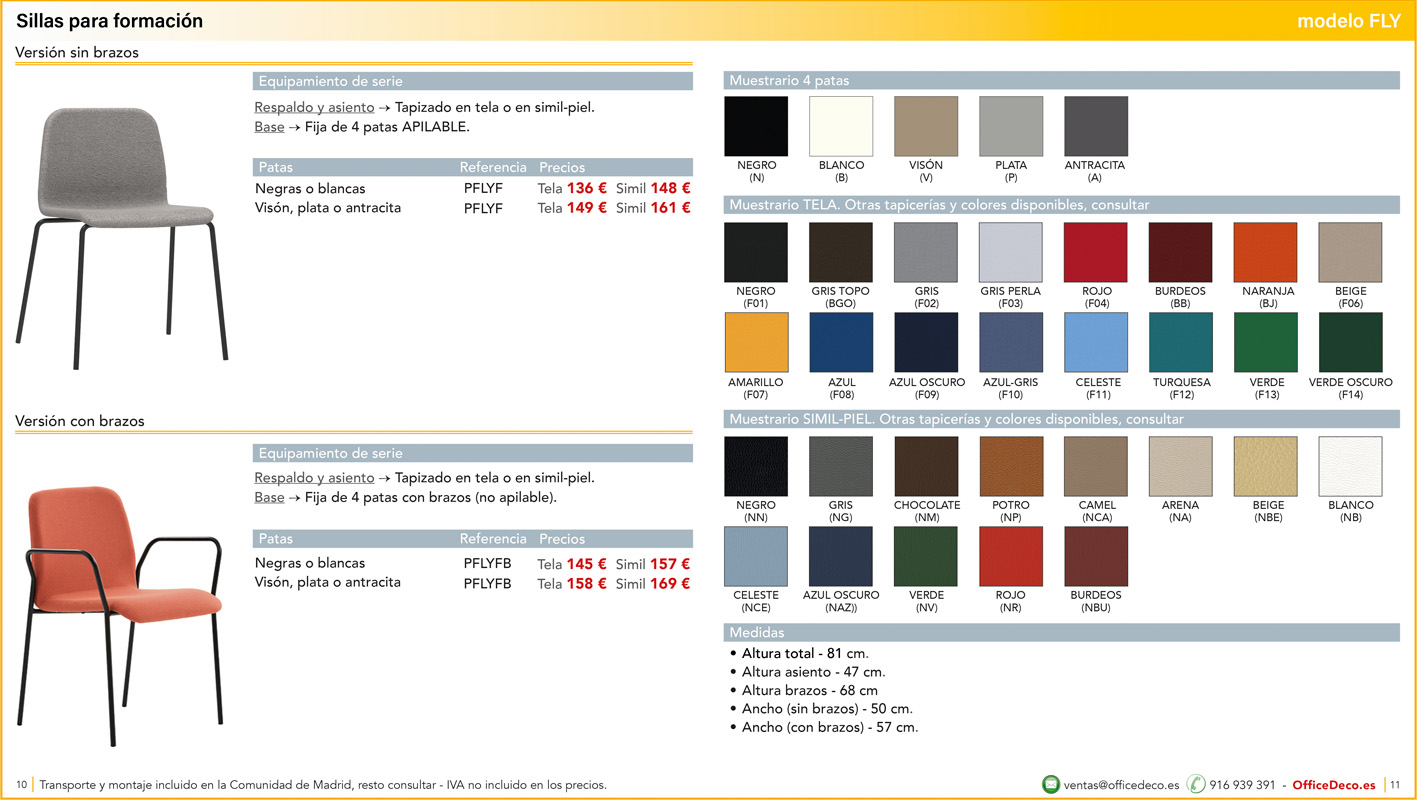Select the NEGRO (NN) simil-piel swatch
The width and height of the screenshot is (1417, 800).
(x=756, y=466)
